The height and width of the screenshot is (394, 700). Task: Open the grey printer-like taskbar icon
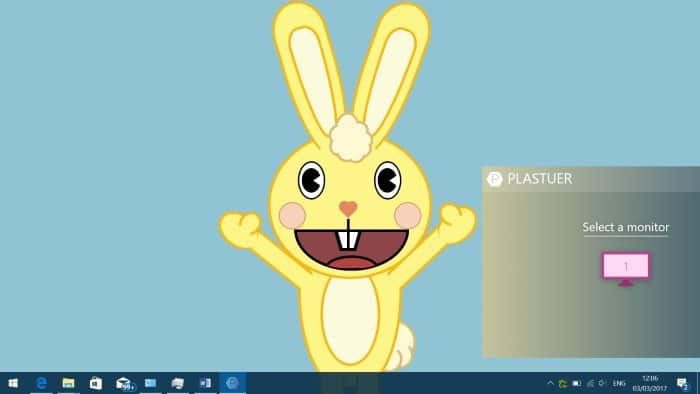178,383
